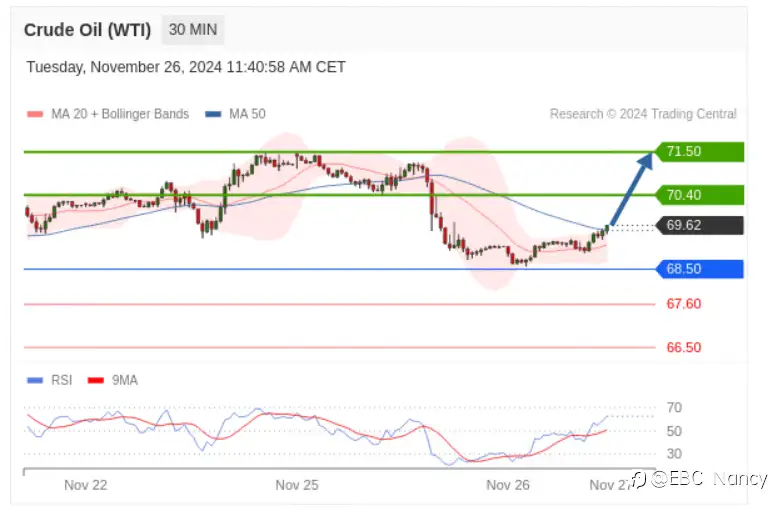Viewport: 777px width, 512px height.
Task: Click Research © 2024 Trading Central text
Action: click(643, 114)
